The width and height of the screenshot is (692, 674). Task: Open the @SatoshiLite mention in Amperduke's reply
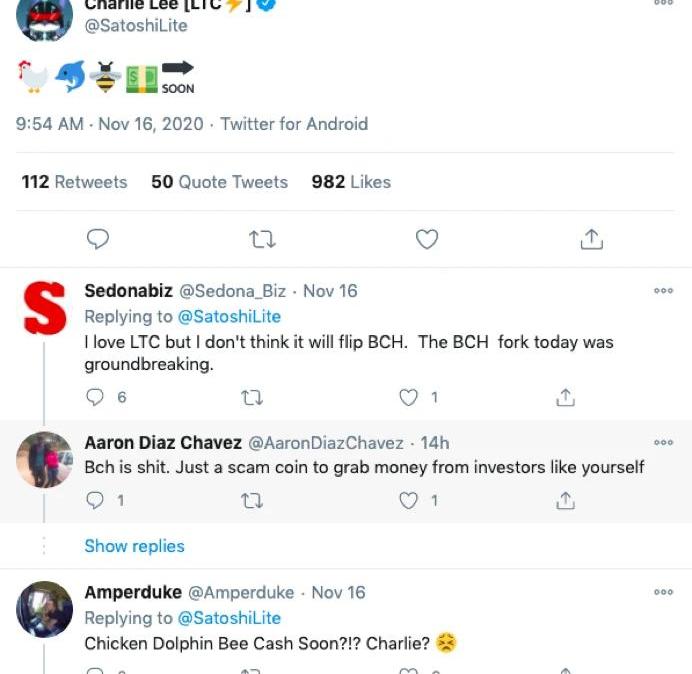(229, 618)
